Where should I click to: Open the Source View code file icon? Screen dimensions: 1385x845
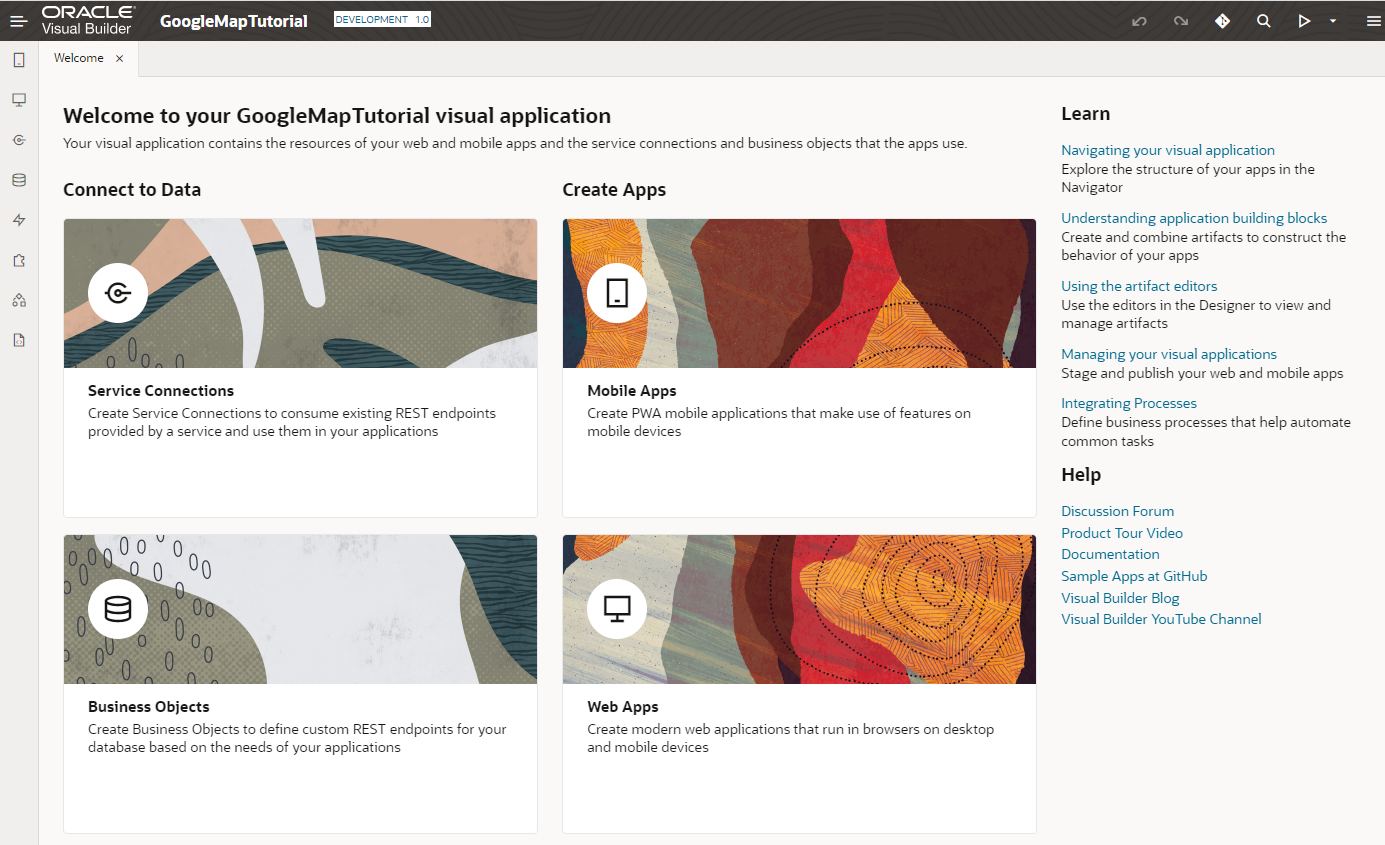point(18,340)
